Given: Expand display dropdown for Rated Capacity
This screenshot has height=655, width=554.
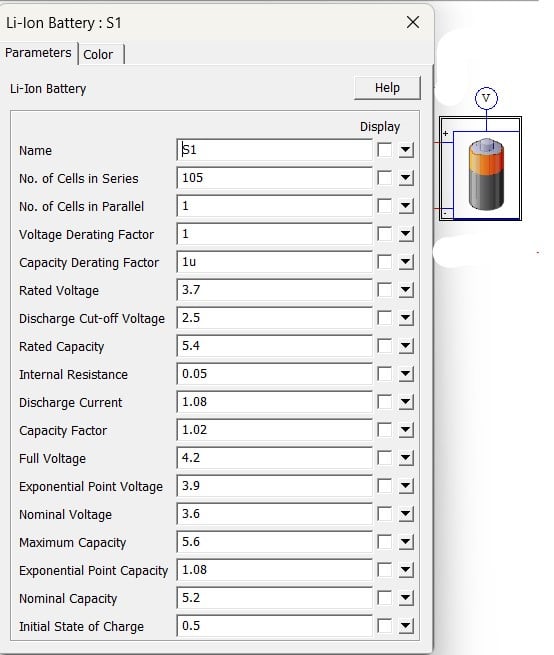Looking at the screenshot, I should pos(406,346).
